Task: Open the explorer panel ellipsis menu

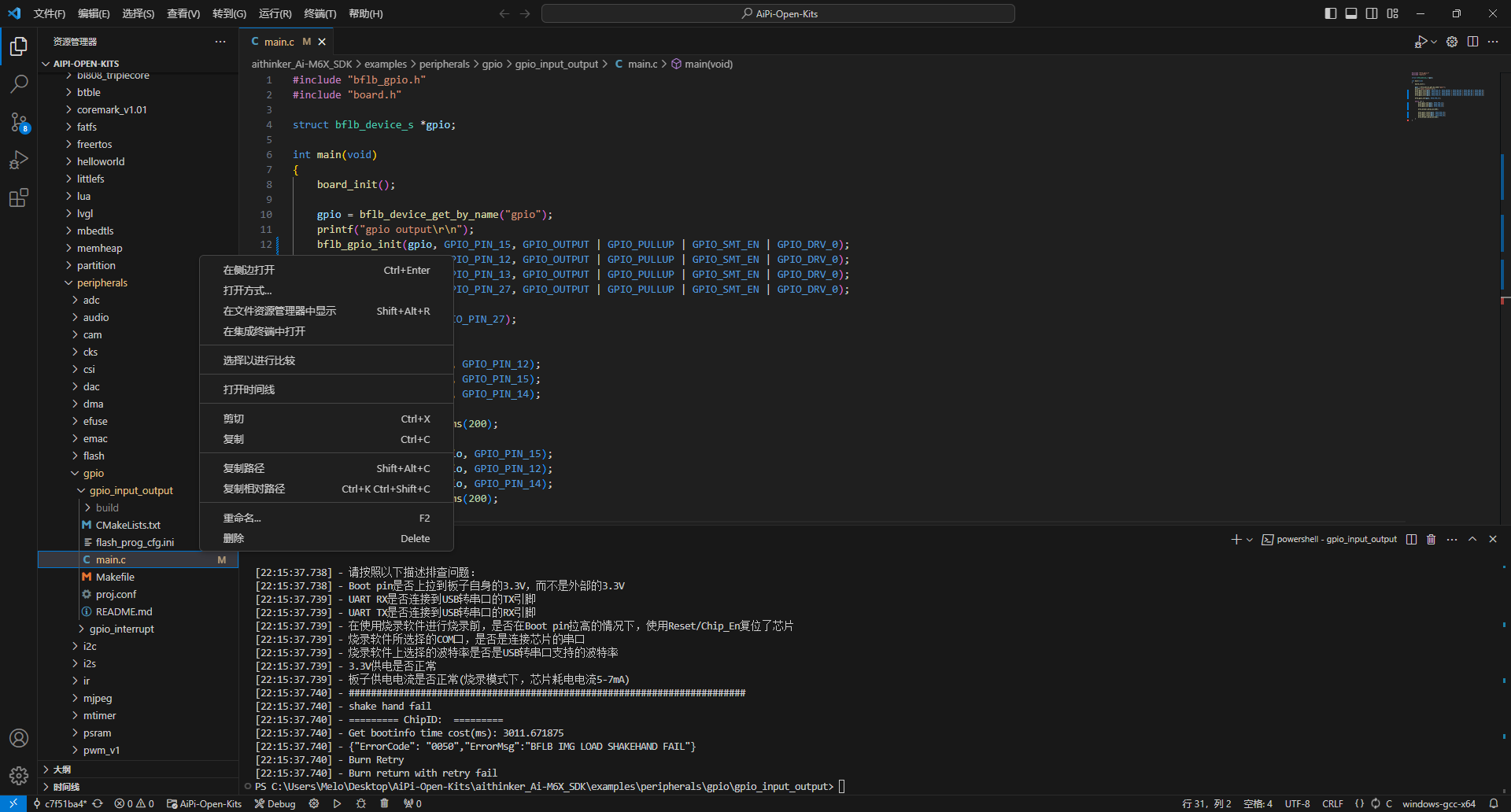Action: pos(220,42)
